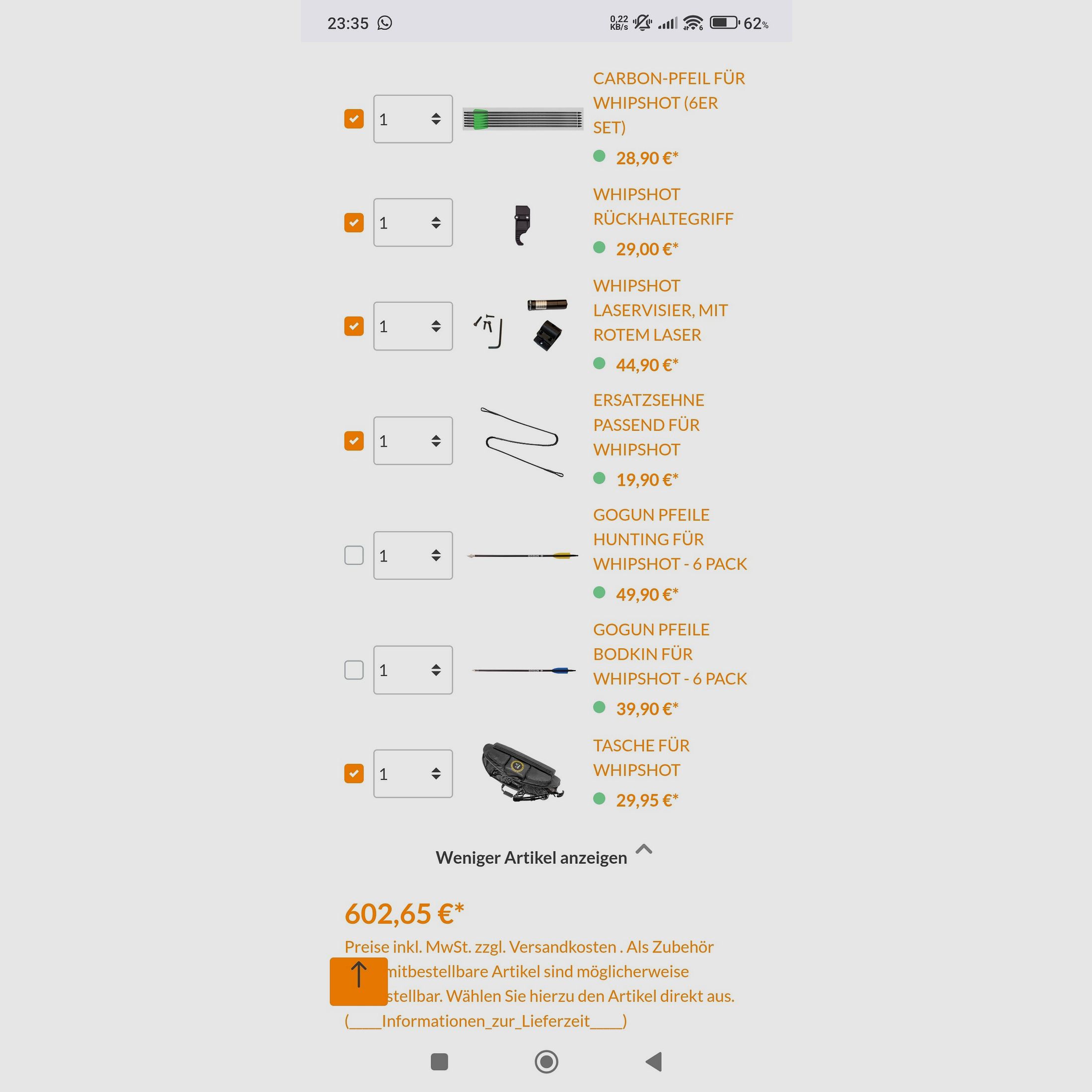Uncheck the Tasche für Whipshot checkbox
1092x1092 pixels.
354,773
